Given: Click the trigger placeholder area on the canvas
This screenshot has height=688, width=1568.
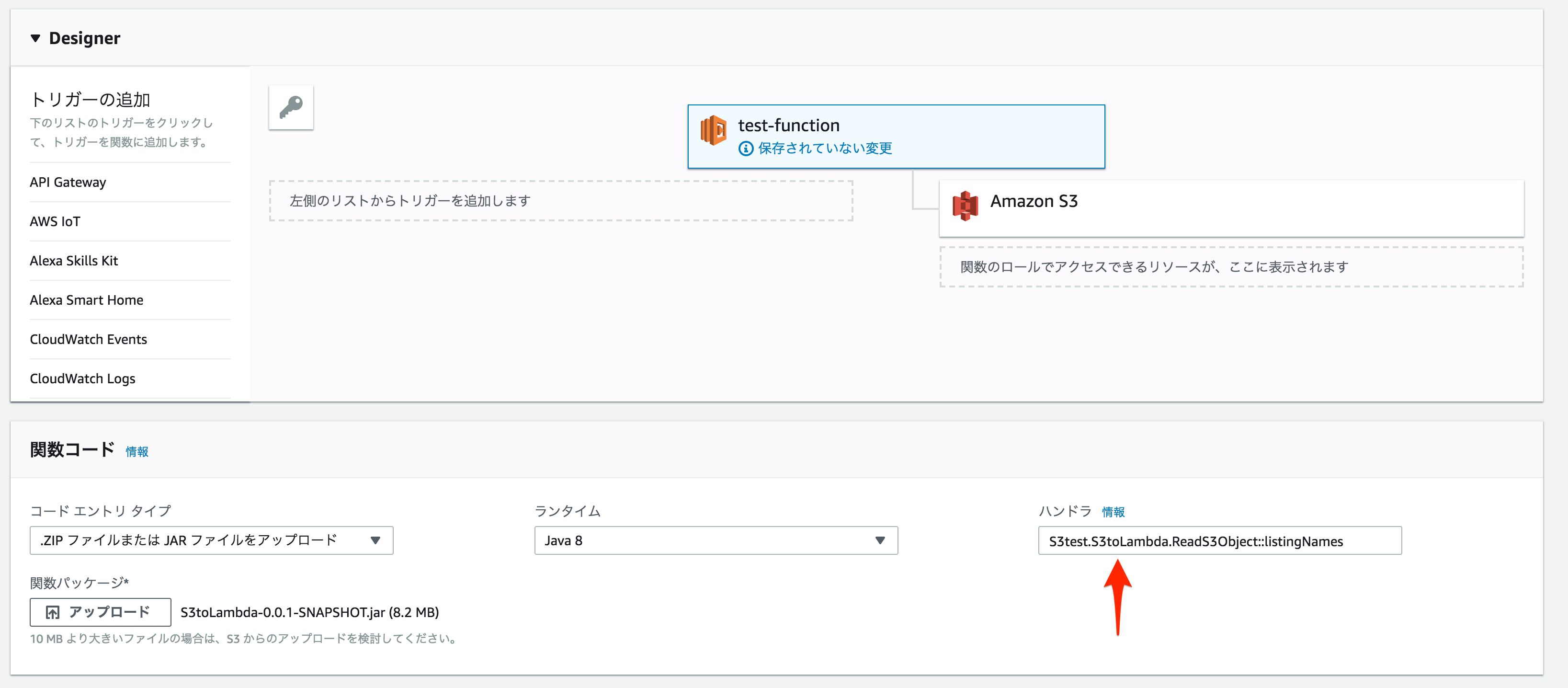Looking at the screenshot, I should [560, 200].
